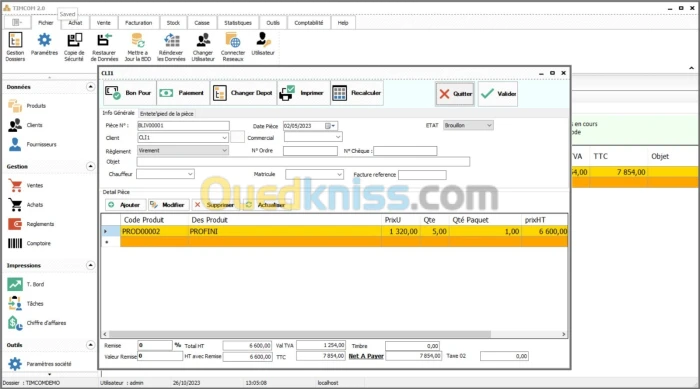The width and height of the screenshot is (700, 389).
Task: Click Changer Depot in toolbar
Action: [x=243, y=93]
